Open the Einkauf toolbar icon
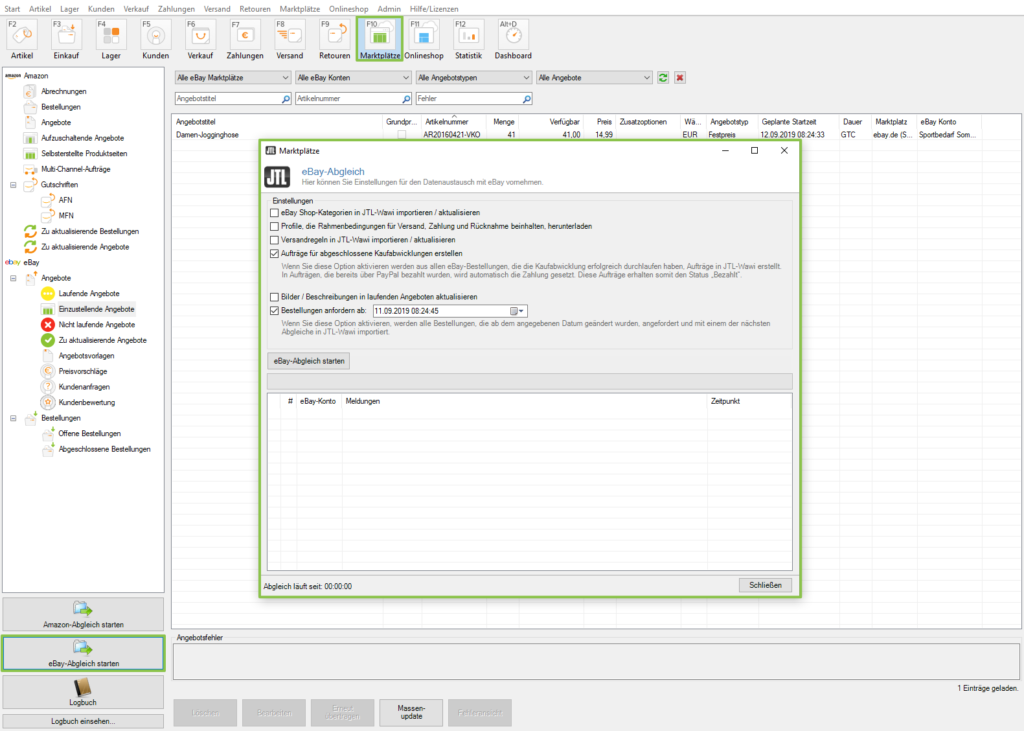 pos(67,39)
